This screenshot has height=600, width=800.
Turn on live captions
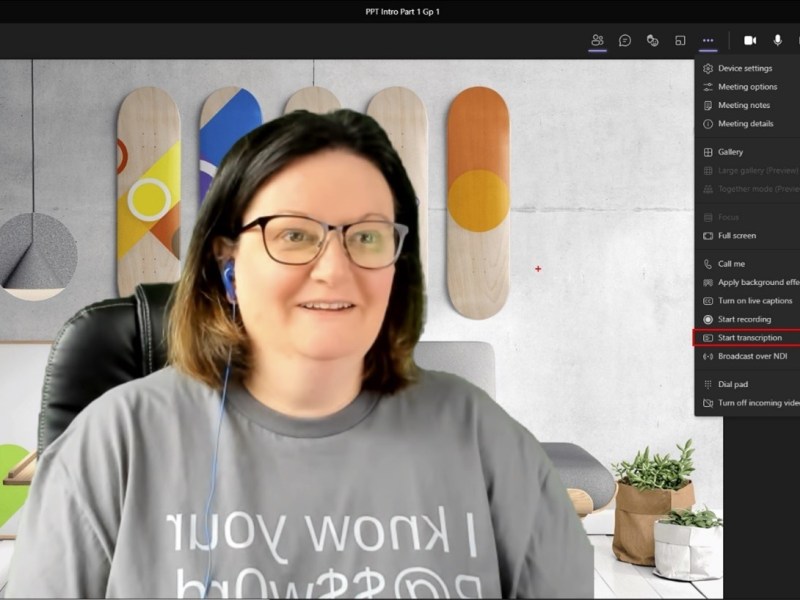pos(754,301)
